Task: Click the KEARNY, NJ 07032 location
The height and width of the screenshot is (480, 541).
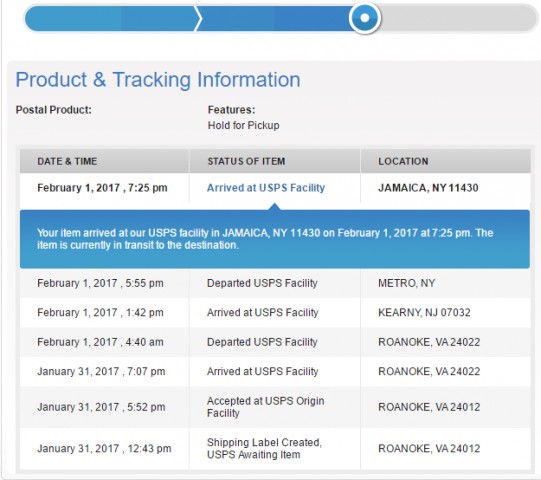Action: (x=424, y=313)
